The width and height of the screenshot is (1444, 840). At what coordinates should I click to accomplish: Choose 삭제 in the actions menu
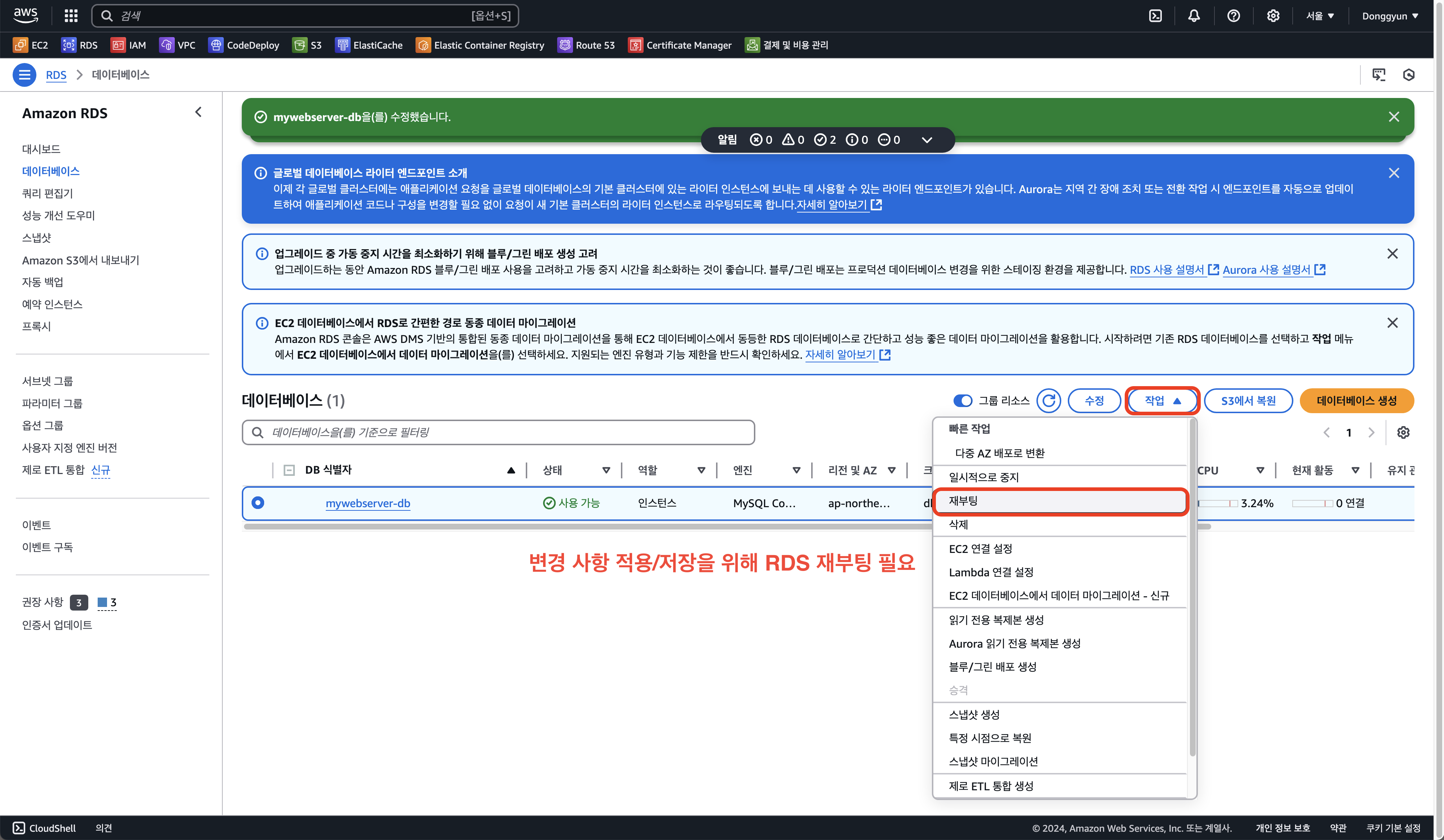tap(1060, 524)
